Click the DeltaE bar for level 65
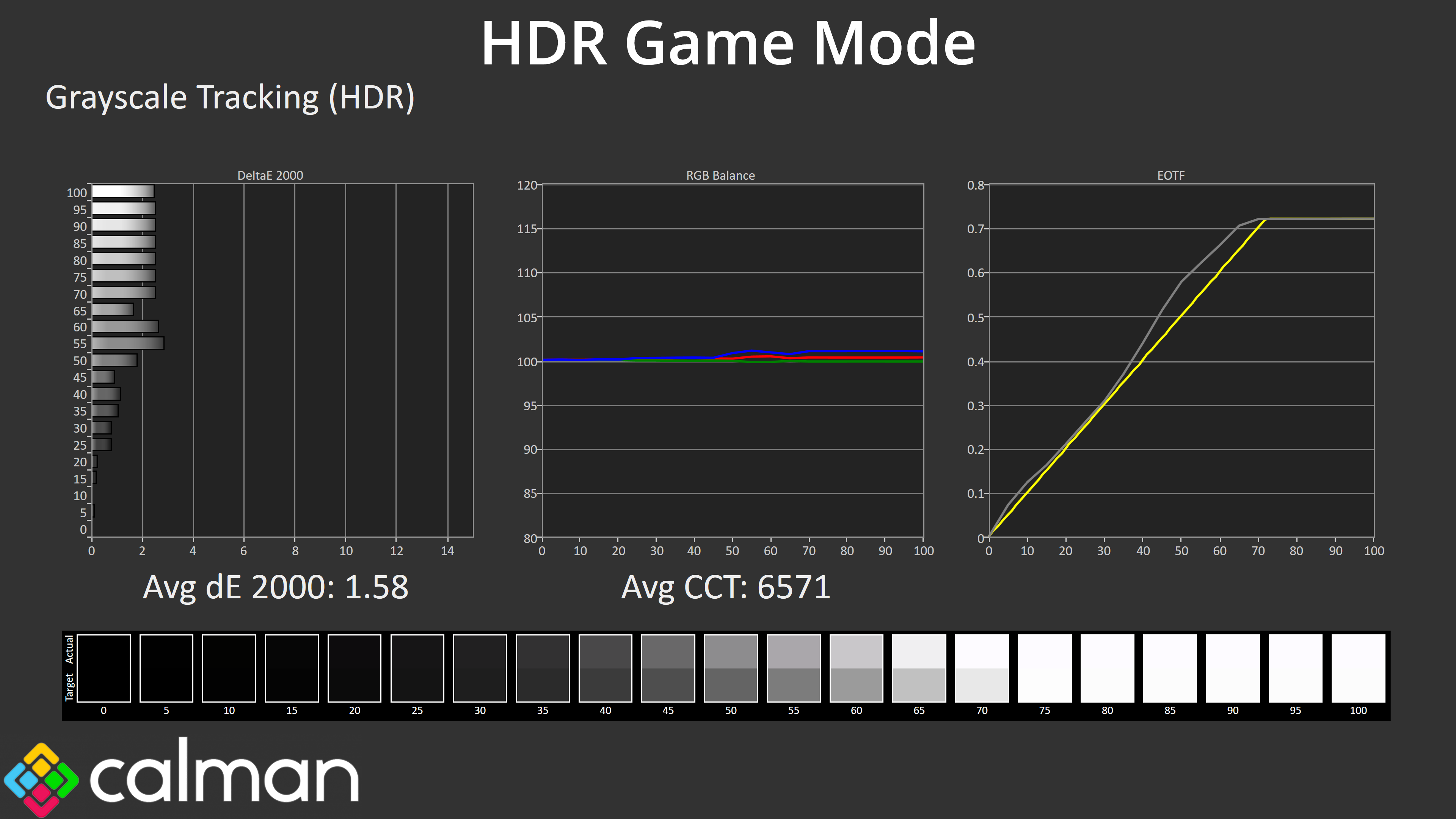Screen dimensions: 1456x819 click(113, 310)
